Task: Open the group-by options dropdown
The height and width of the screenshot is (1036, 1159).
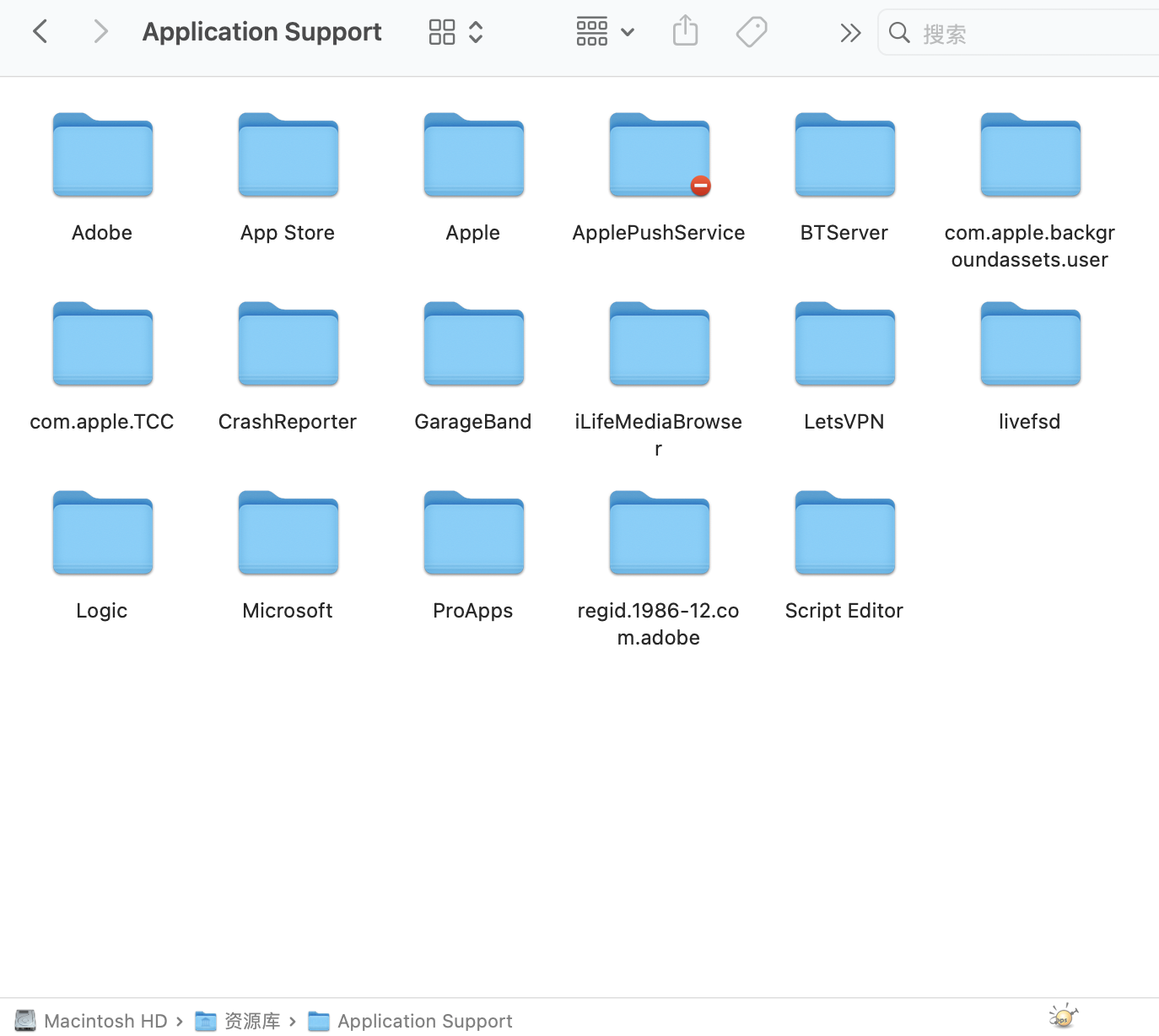Action: point(604,32)
